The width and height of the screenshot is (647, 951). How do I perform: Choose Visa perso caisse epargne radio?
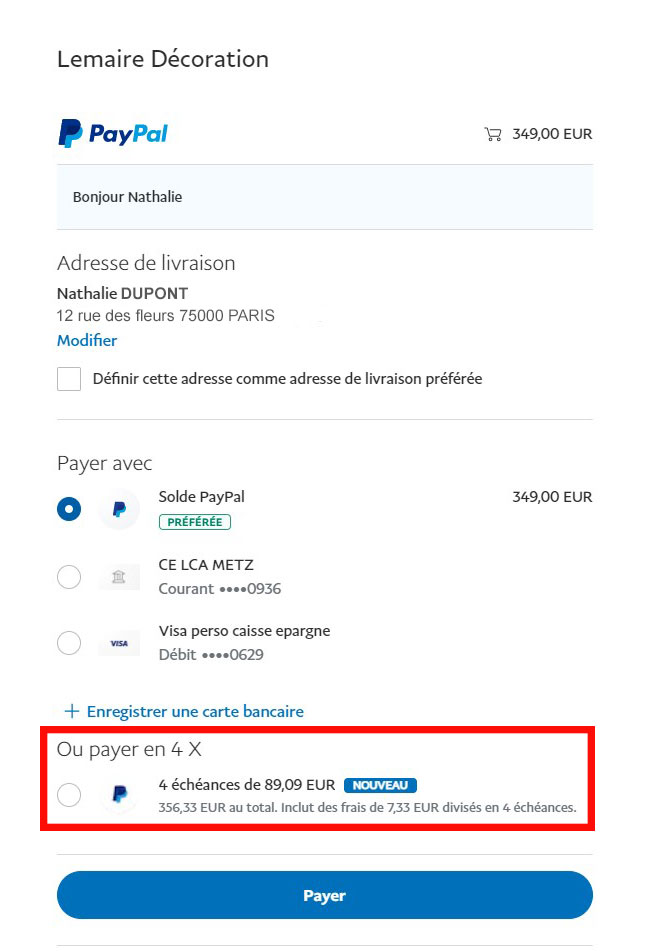point(69,643)
